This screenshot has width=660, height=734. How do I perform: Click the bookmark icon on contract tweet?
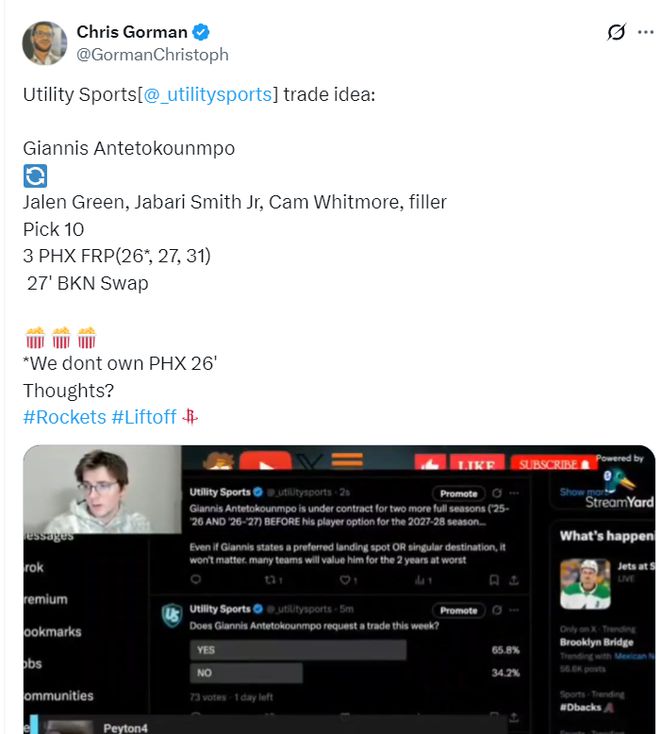[x=494, y=580]
